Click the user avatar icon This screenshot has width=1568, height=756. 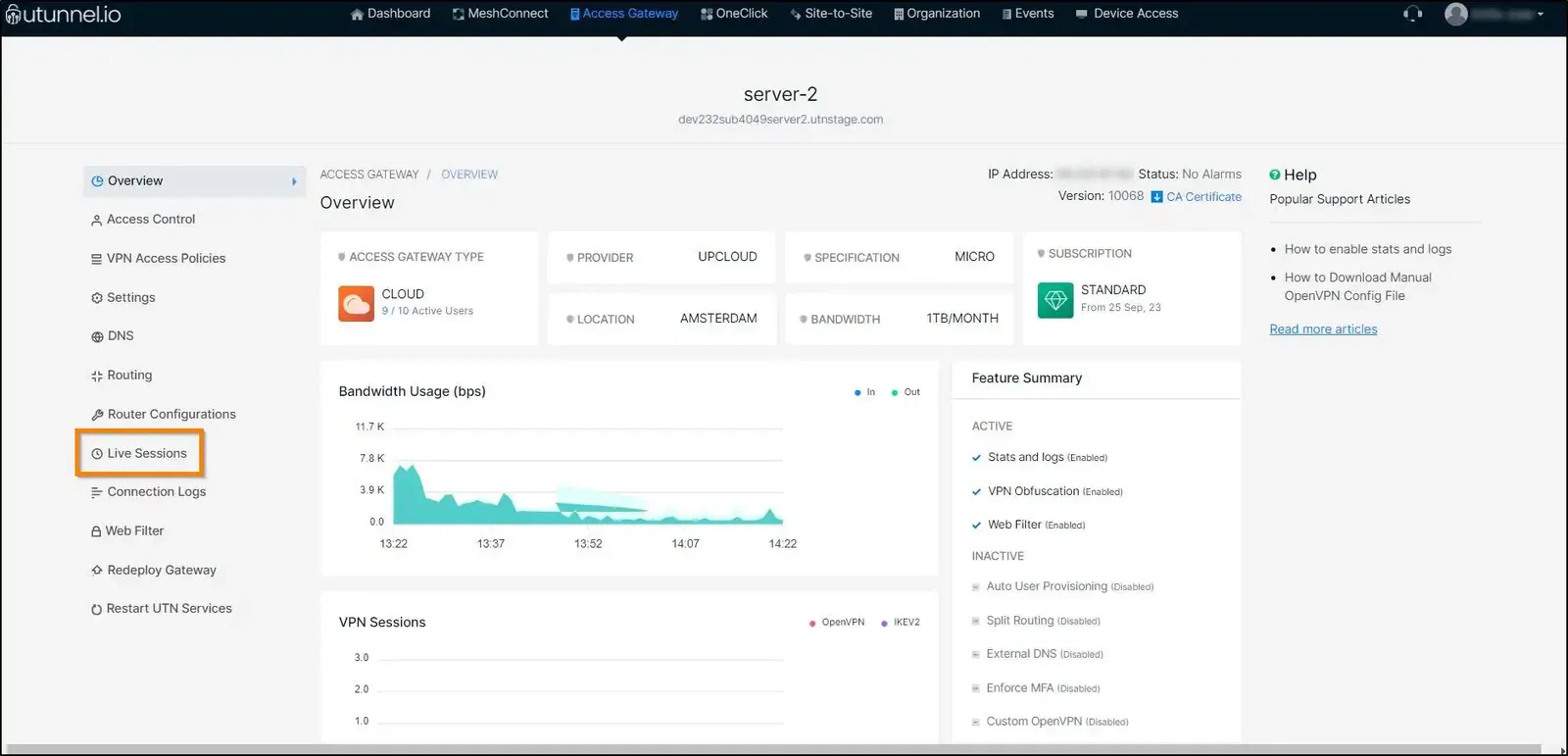tap(1456, 14)
